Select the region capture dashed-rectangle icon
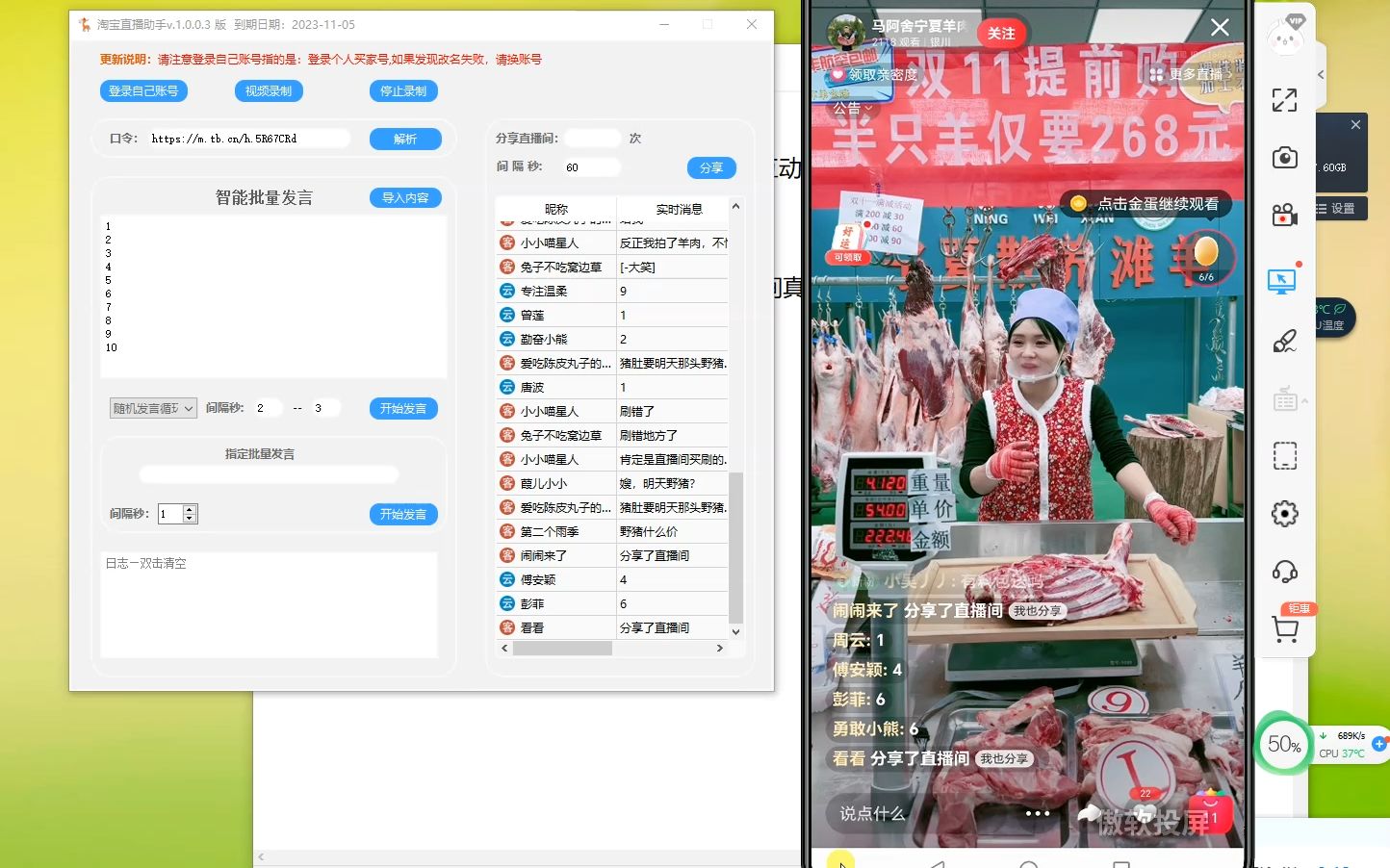 pyautogui.click(x=1284, y=455)
